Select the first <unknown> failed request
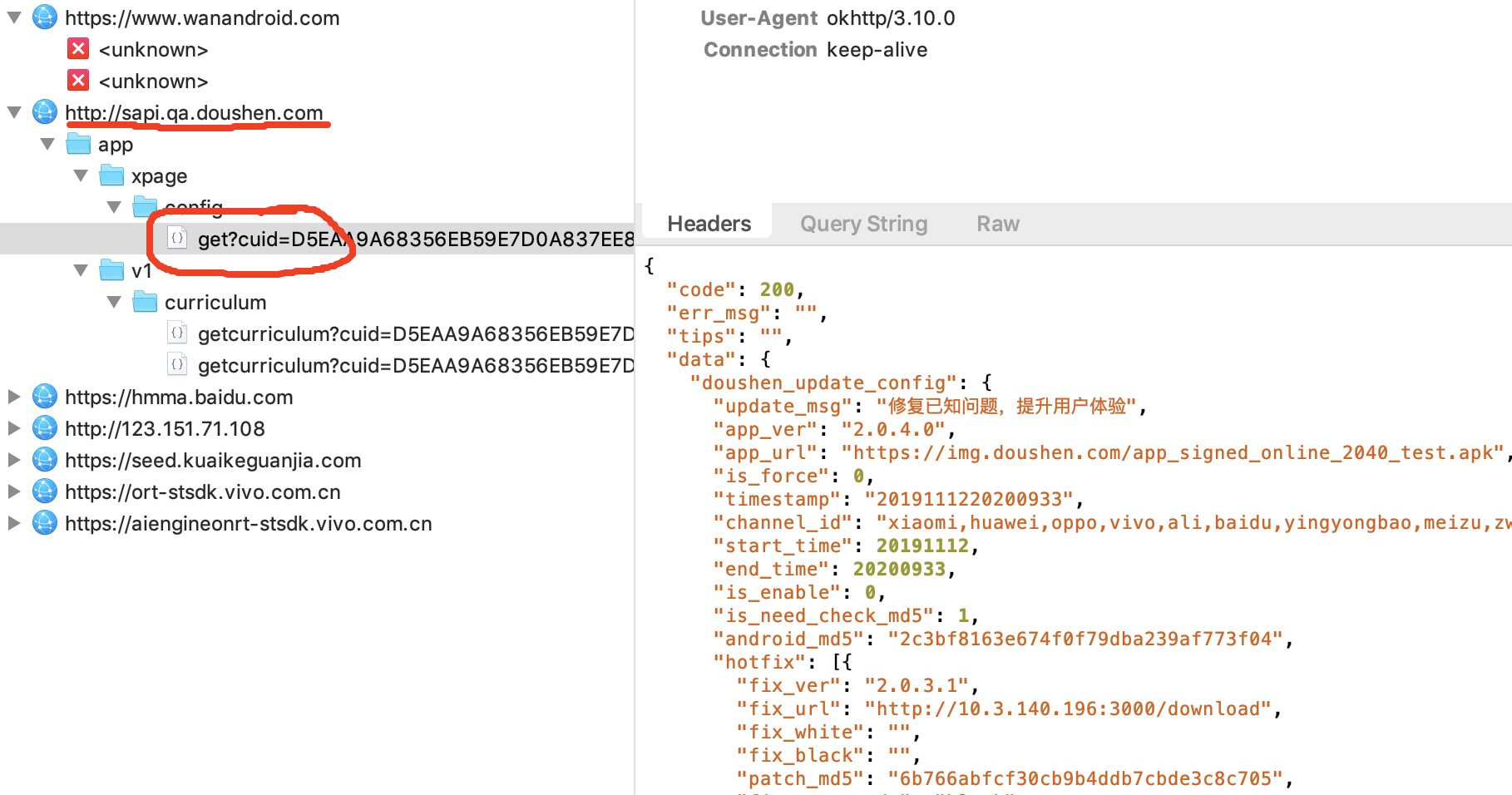Image resolution: width=1512 pixels, height=795 pixels. pos(153,50)
